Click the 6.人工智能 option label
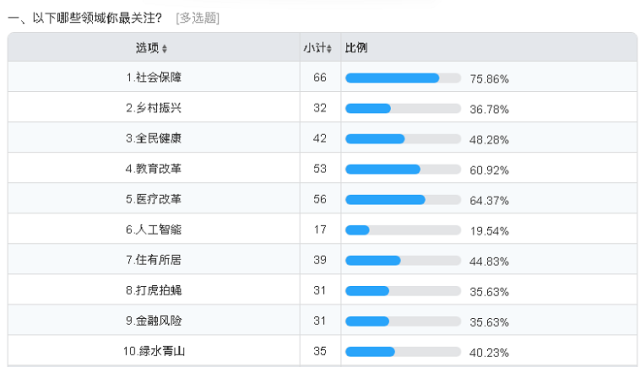Screen dimensions: 640x367 tap(153, 229)
